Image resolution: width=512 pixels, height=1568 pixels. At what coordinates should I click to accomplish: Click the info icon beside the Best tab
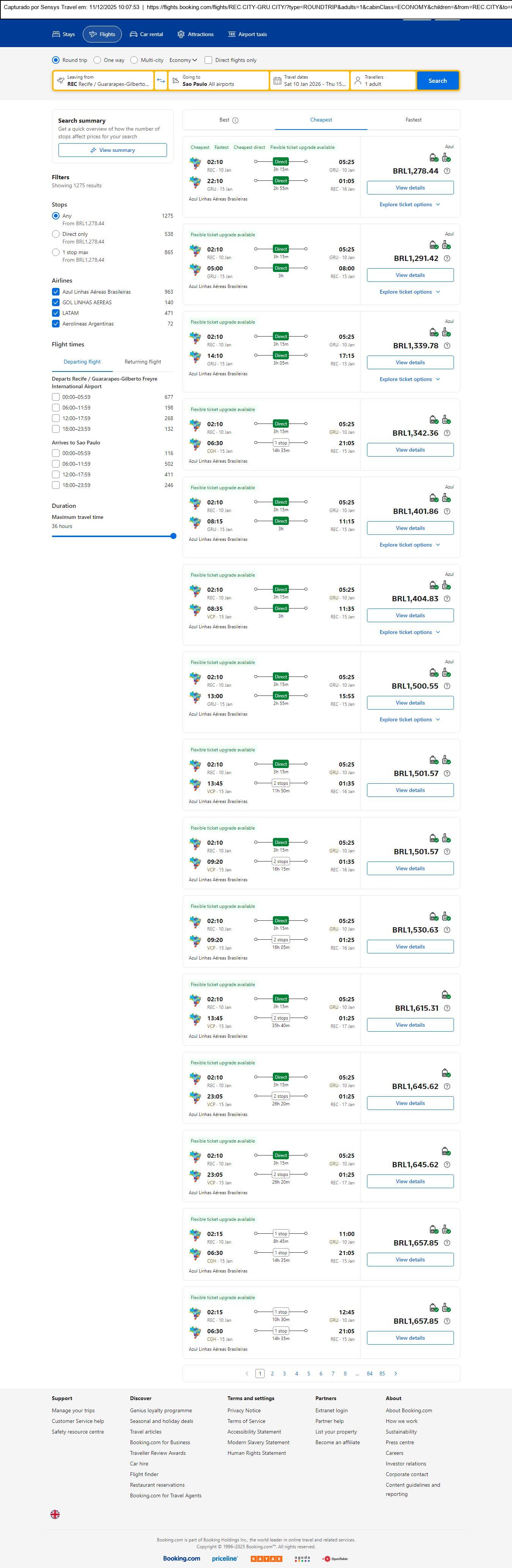click(x=235, y=120)
